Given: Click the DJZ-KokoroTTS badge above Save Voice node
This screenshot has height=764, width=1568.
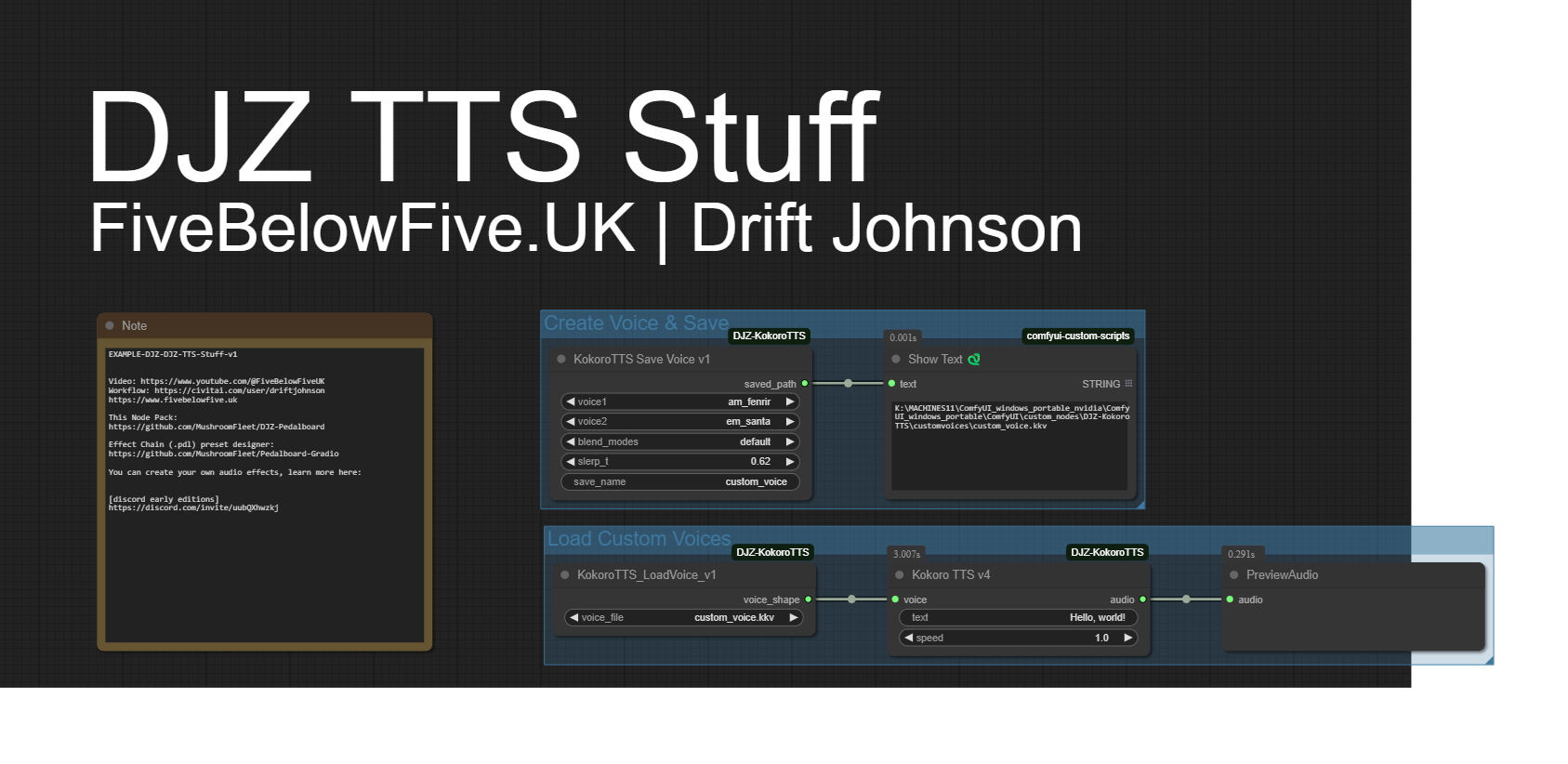Looking at the screenshot, I should [770, 336].
